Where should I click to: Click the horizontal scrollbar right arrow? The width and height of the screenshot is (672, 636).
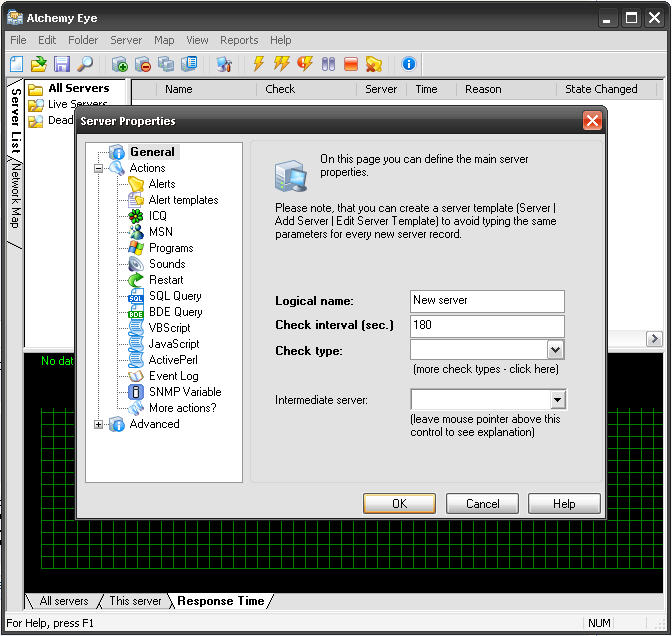[654, 339]
